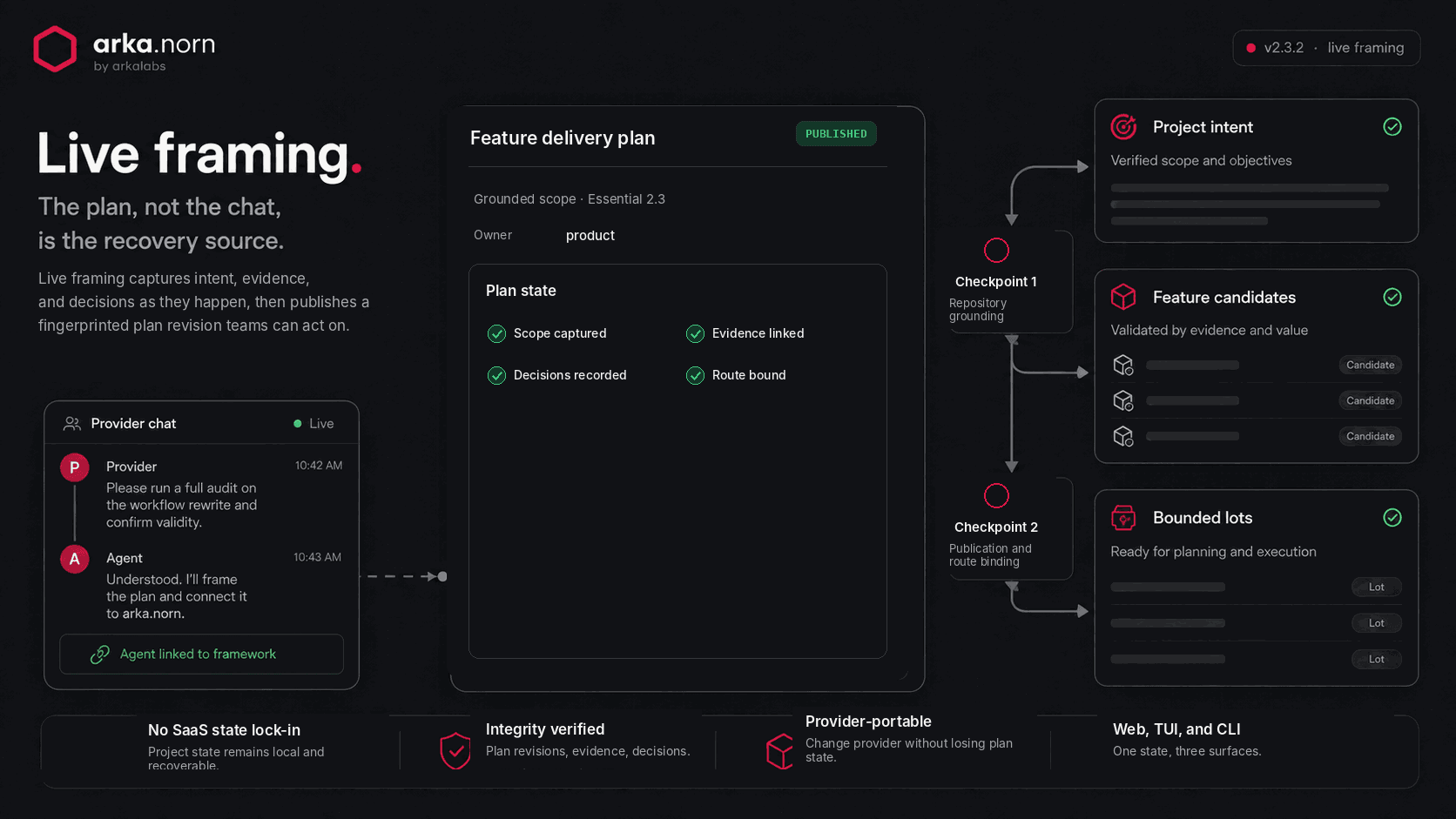The width and height of the screenshot is (1456, 819).
Task: Click the bottom candidate row cube icon
Action: 1123,436
